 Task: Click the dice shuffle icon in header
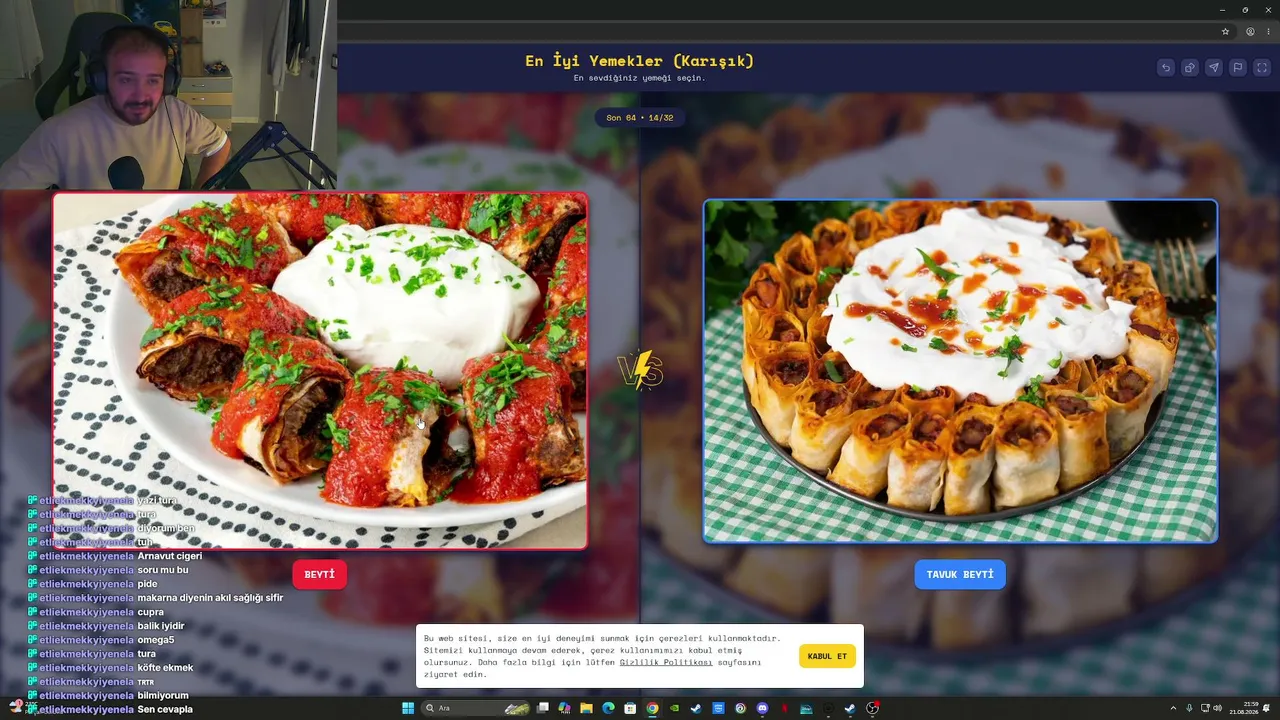(1189, 68)
